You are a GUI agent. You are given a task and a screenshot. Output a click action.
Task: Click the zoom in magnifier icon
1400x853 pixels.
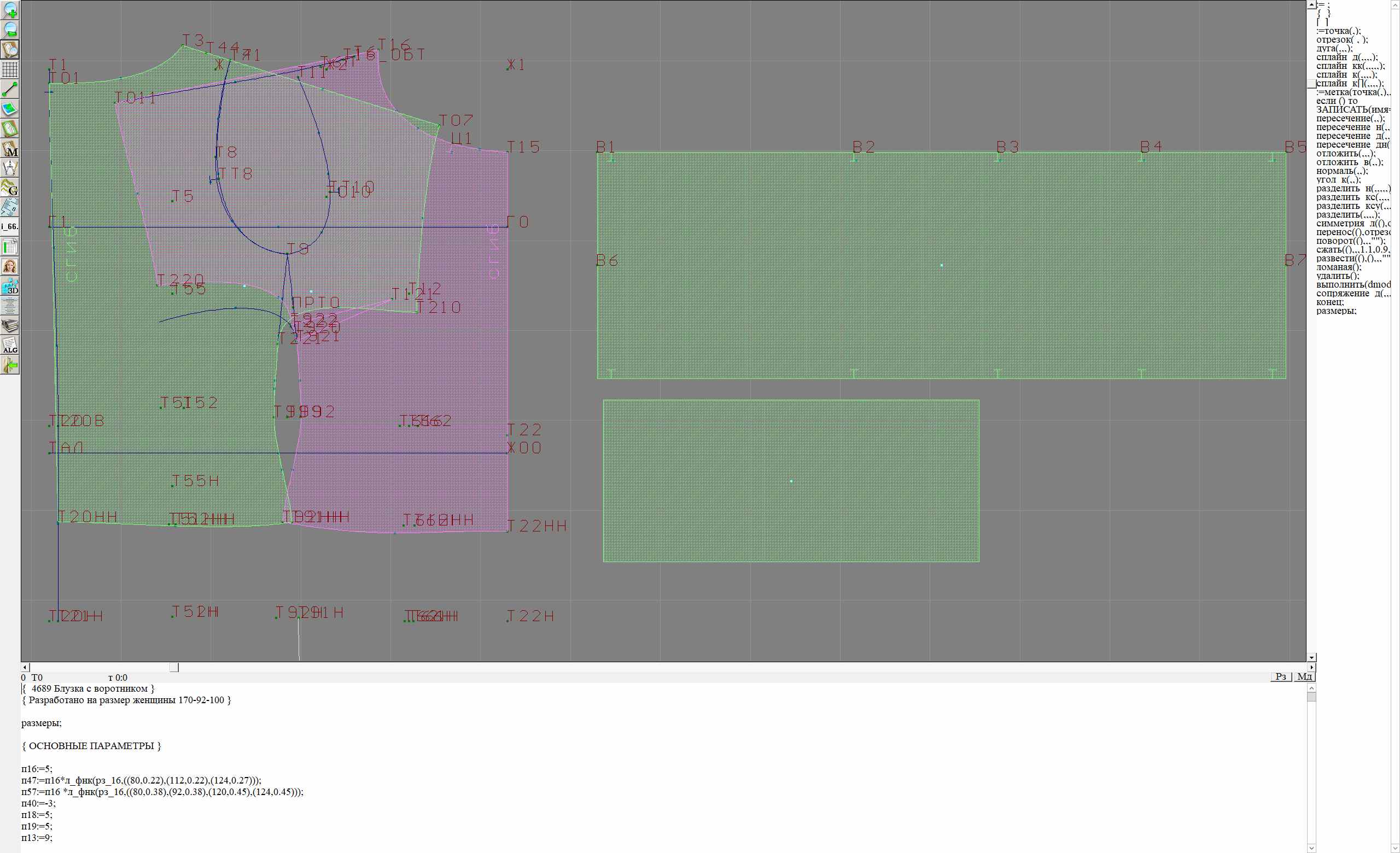(10, 10)
